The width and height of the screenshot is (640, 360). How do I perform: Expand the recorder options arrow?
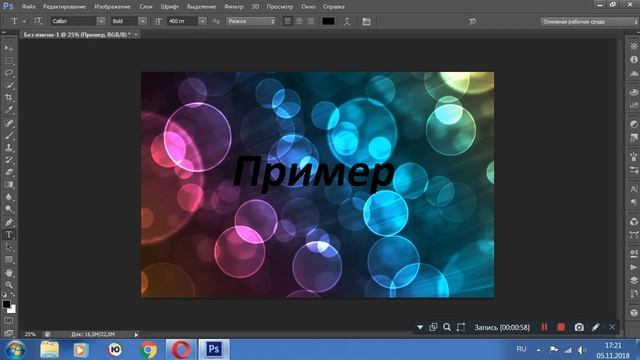(420, 327)
